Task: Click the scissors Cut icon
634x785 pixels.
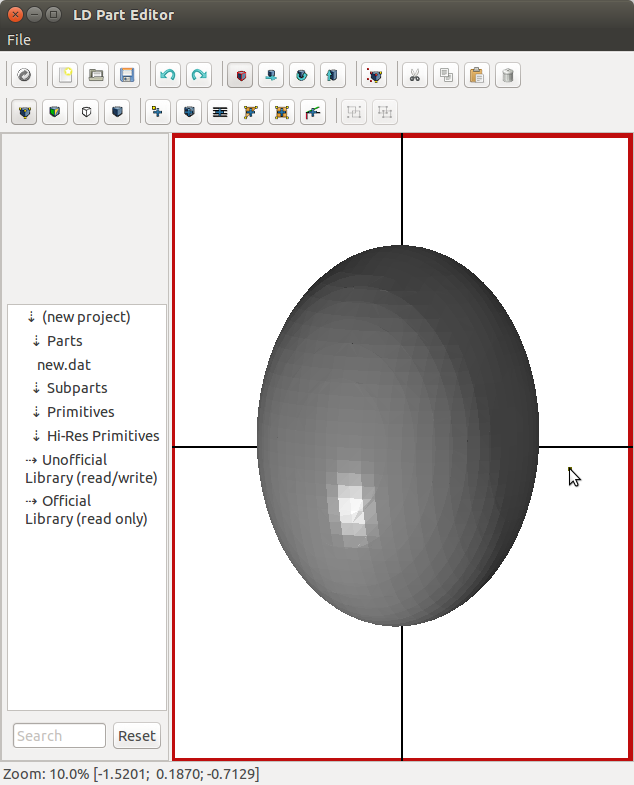Action: pyautogui.click(x=414, y=75)
